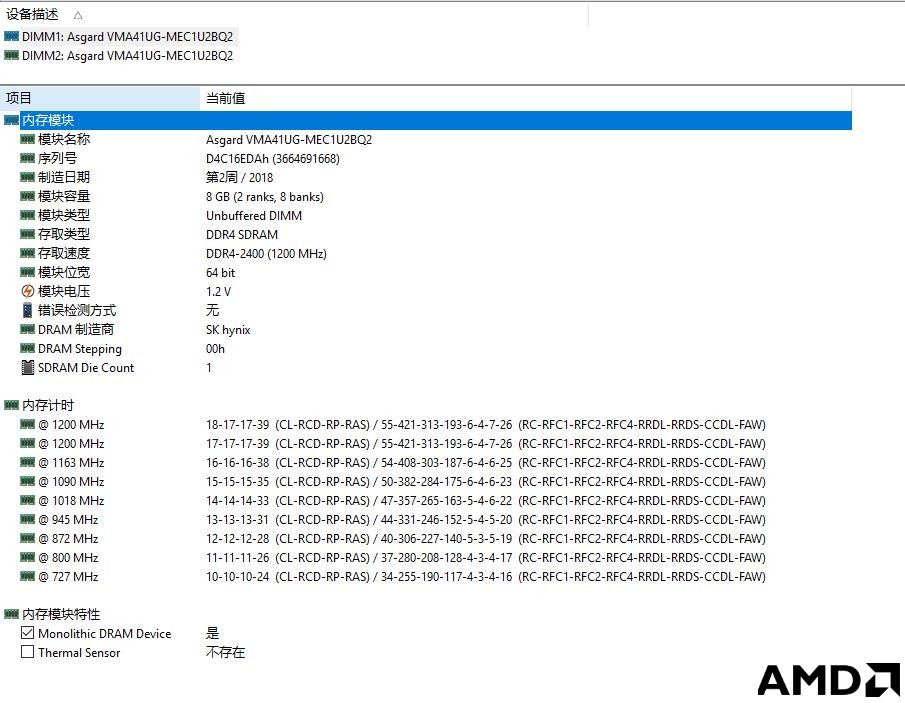Click the icon beside @ 727 MHz
This screenshot has width=905, height=703.
[28, 577]
